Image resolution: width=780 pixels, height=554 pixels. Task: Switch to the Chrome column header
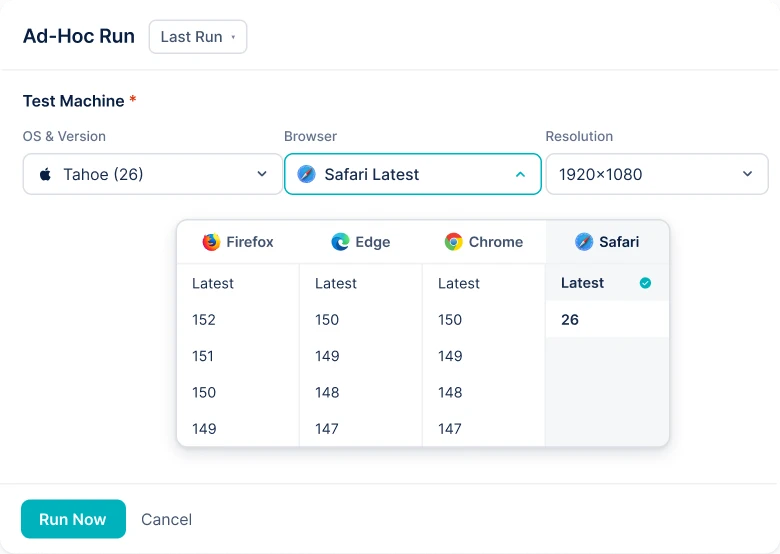484,242
